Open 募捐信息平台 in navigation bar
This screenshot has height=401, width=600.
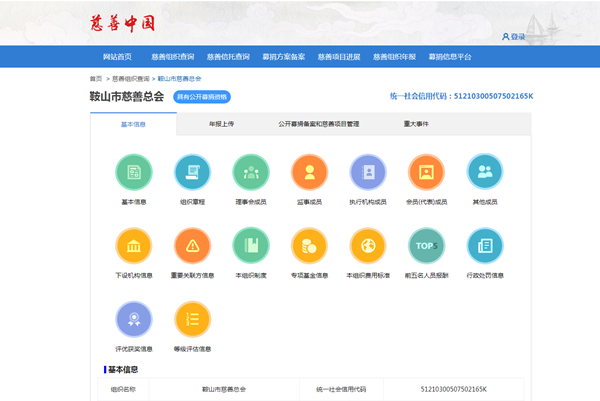click(450, 57)
